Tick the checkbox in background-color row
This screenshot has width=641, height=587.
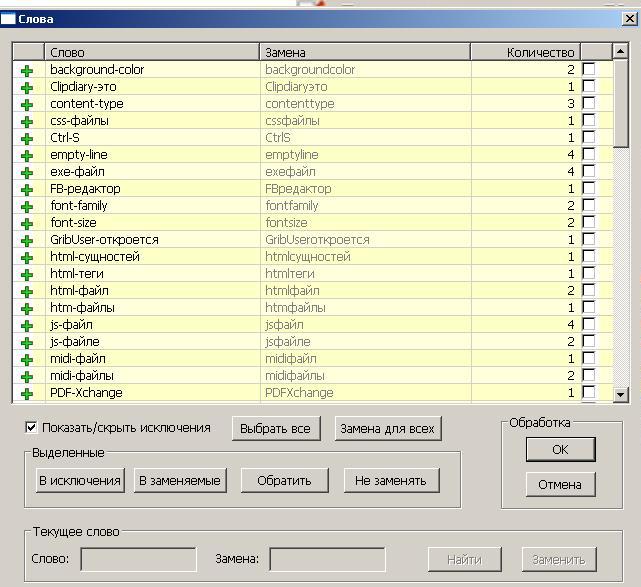pos(589,69)
